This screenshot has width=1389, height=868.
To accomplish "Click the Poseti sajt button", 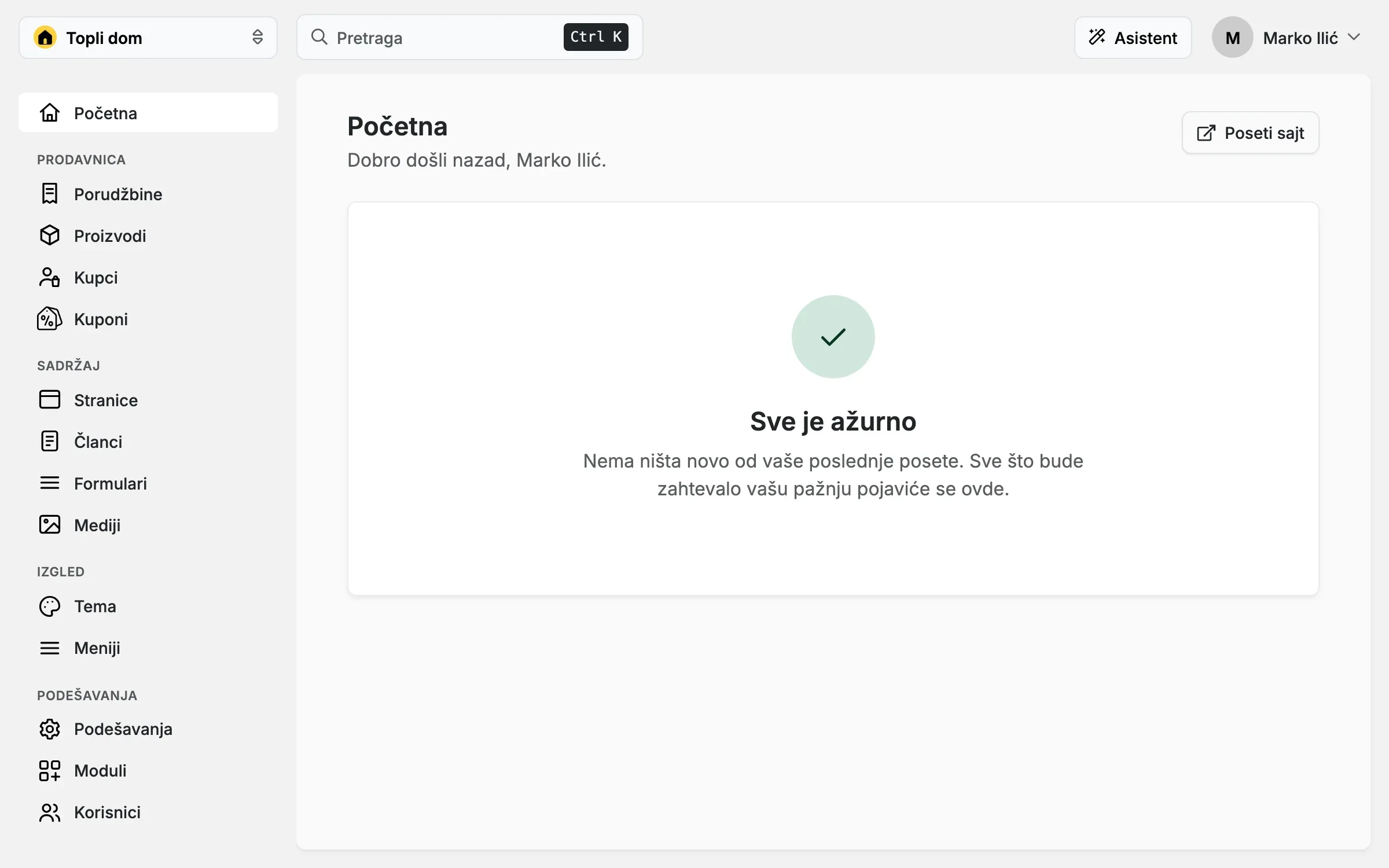I will click(1250, 133).
